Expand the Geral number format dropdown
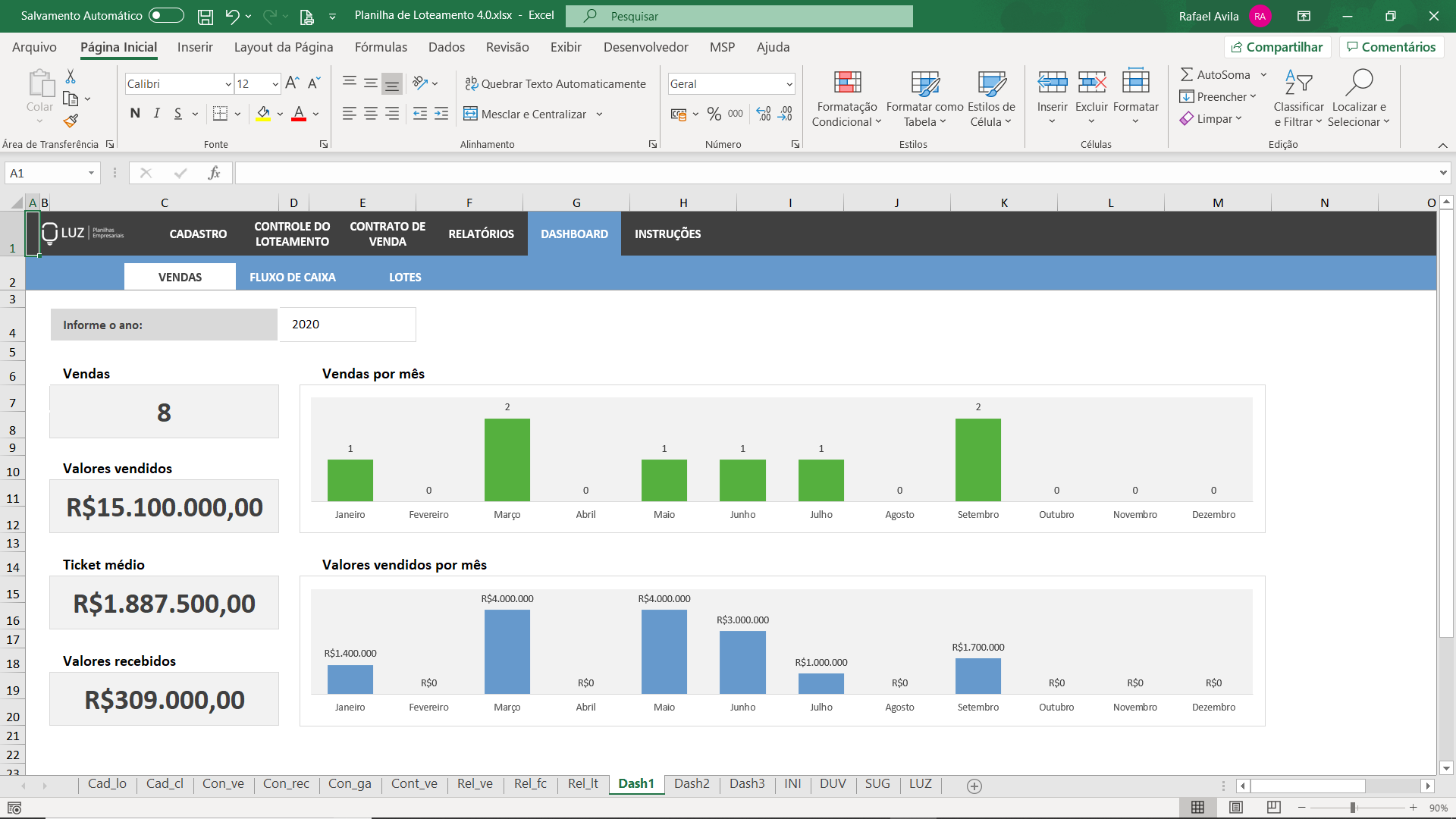 789,84
